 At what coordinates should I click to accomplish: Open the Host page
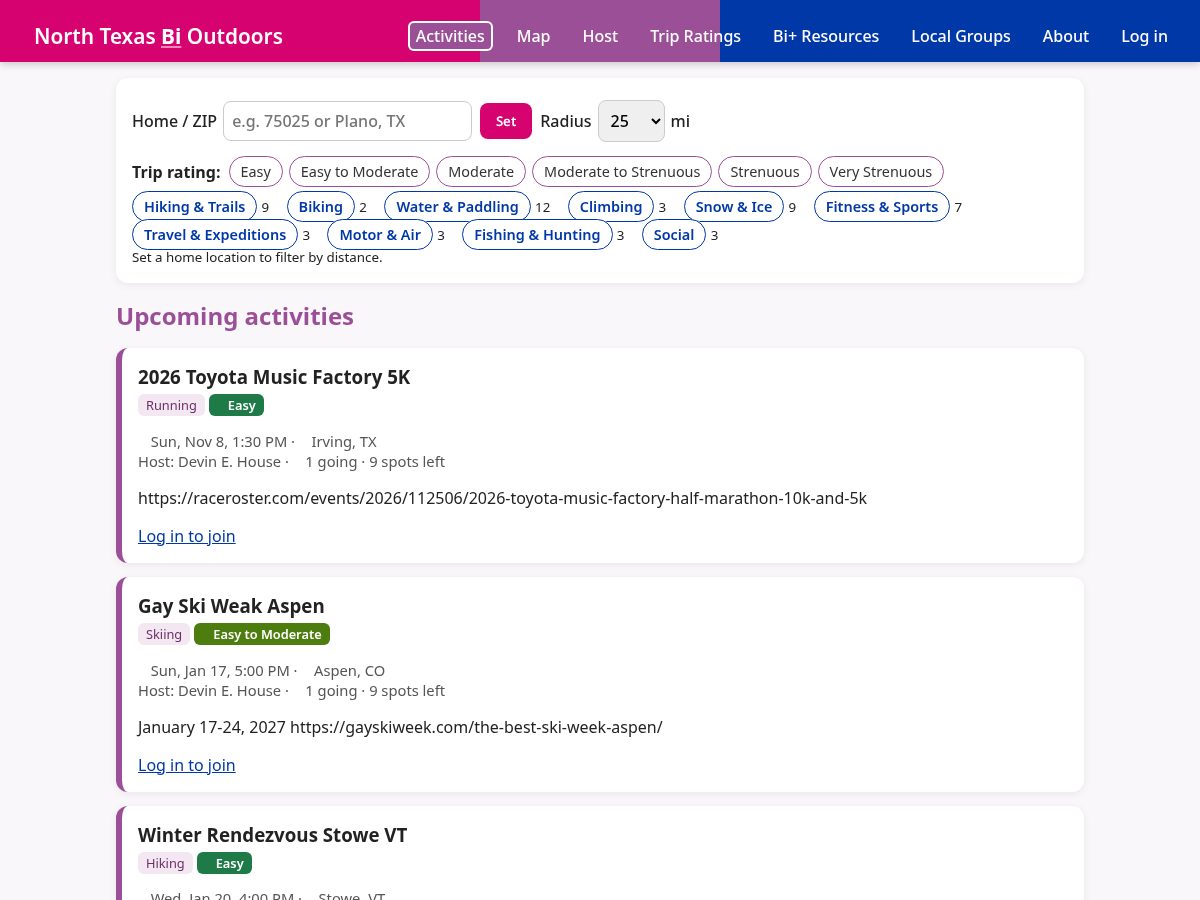[600, 36]
